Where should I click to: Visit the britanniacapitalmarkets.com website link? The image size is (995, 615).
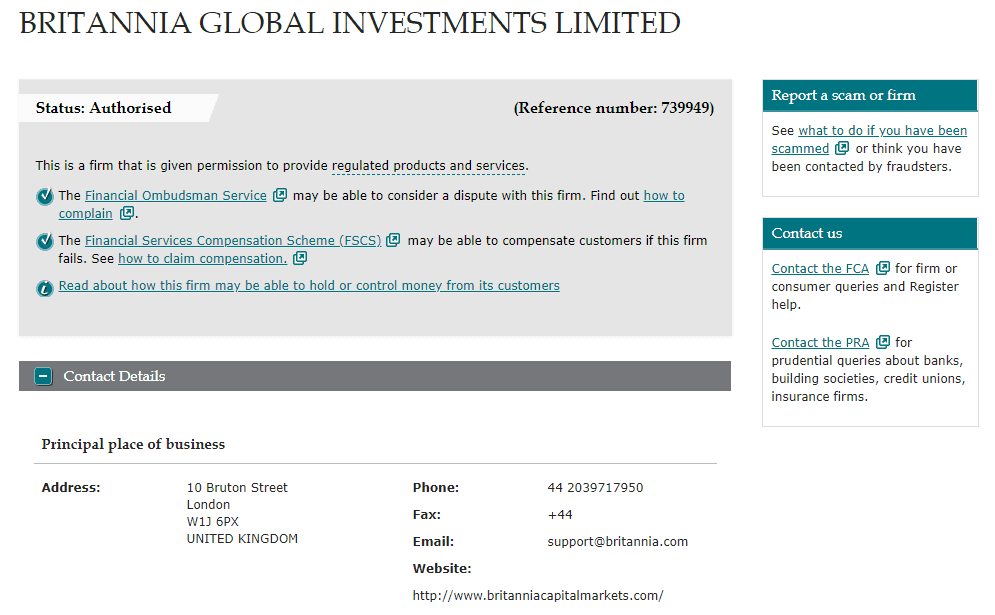click(537, 594)
